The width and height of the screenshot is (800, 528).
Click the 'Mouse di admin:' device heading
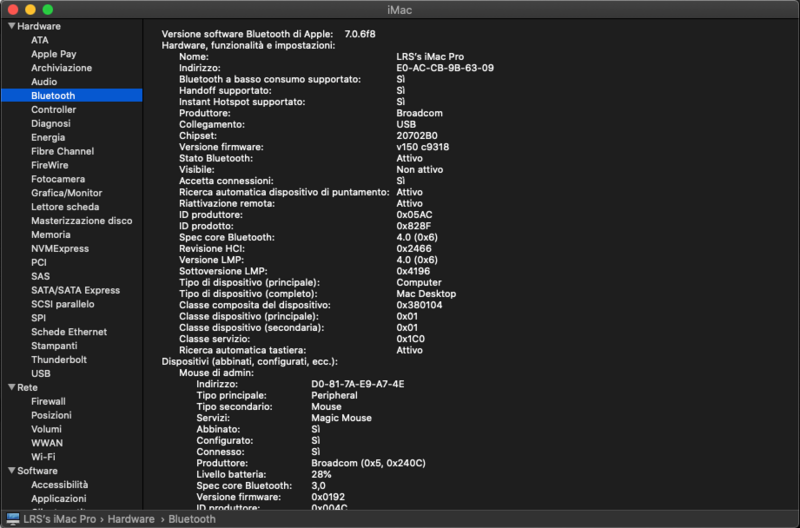[216, 373]
